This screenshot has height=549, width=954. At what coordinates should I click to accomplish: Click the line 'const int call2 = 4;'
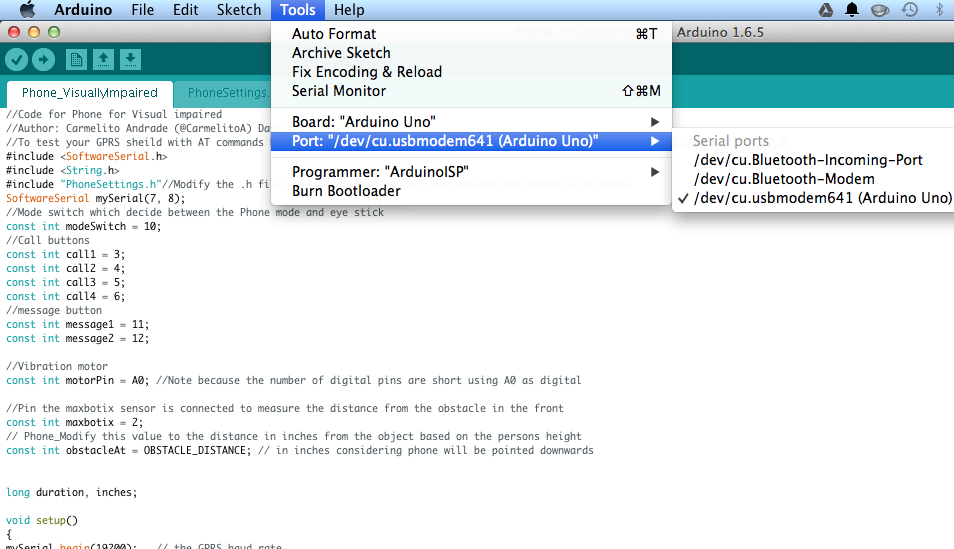pyautogui.click(x=65, y=268)
